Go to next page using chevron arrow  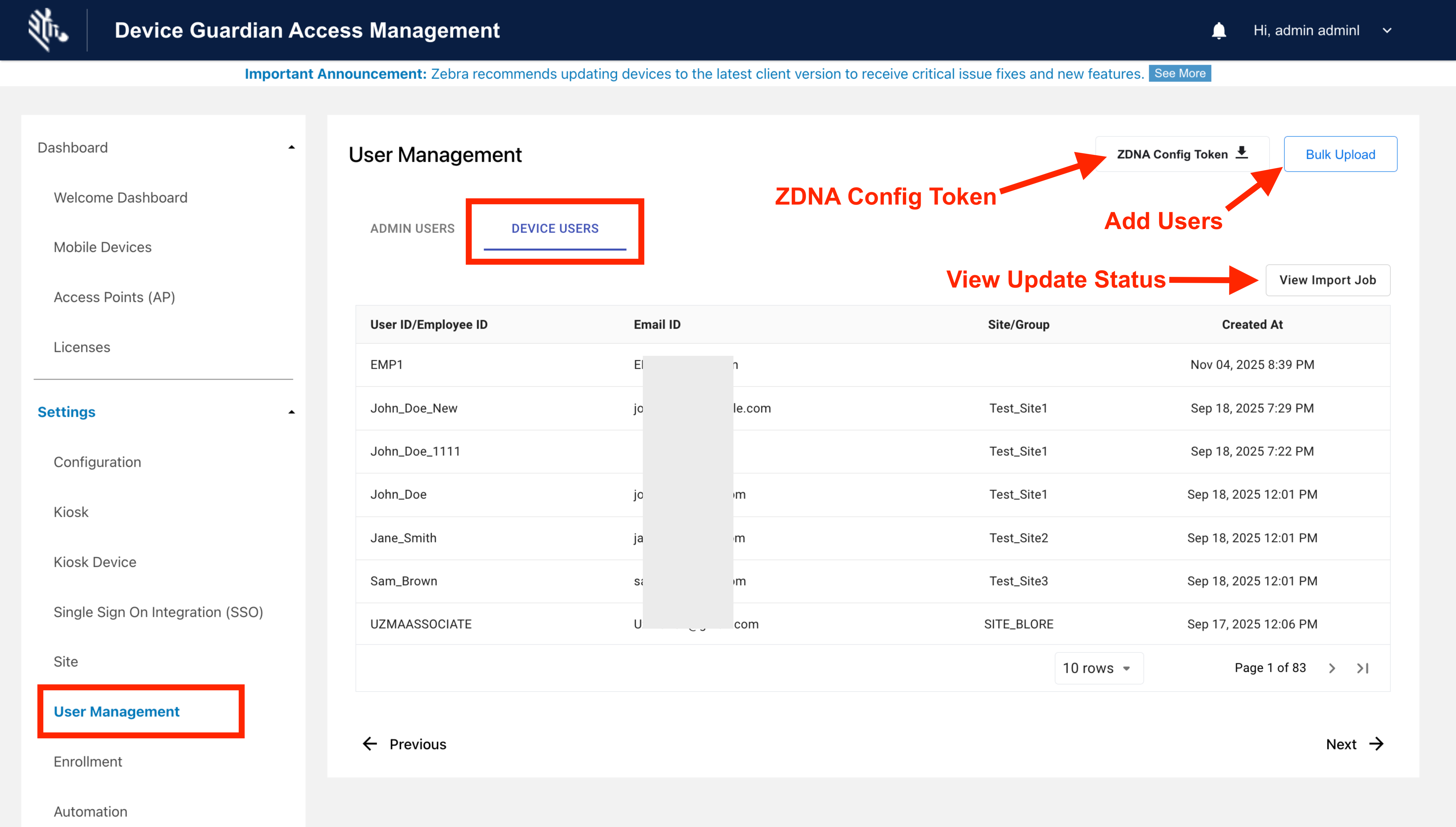coord(1332,669)
